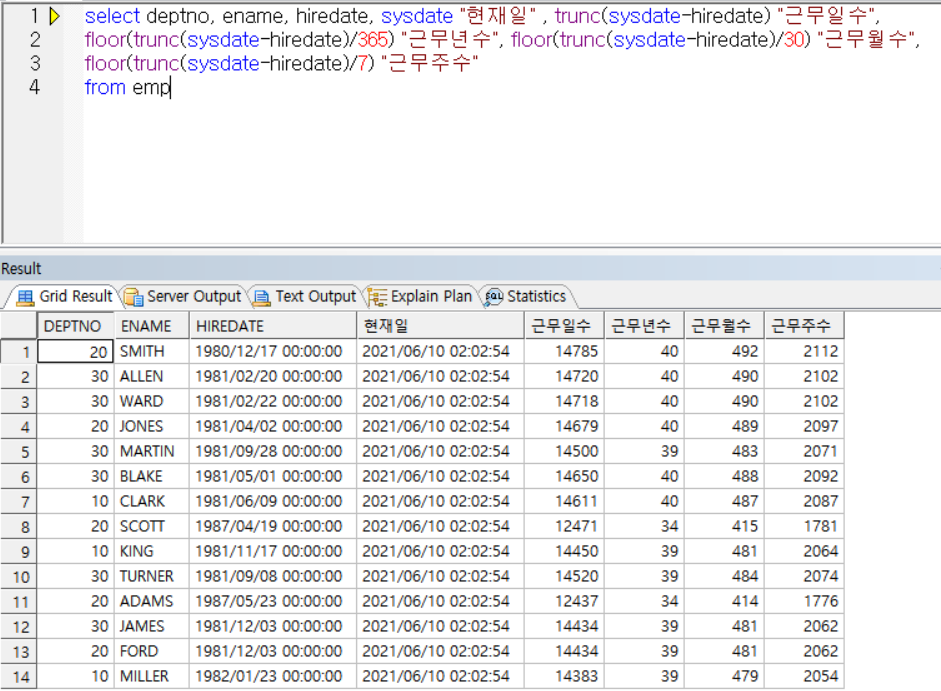Click the 근무일수 column header
Screen dimensions: 941x691
pos(565,326)
